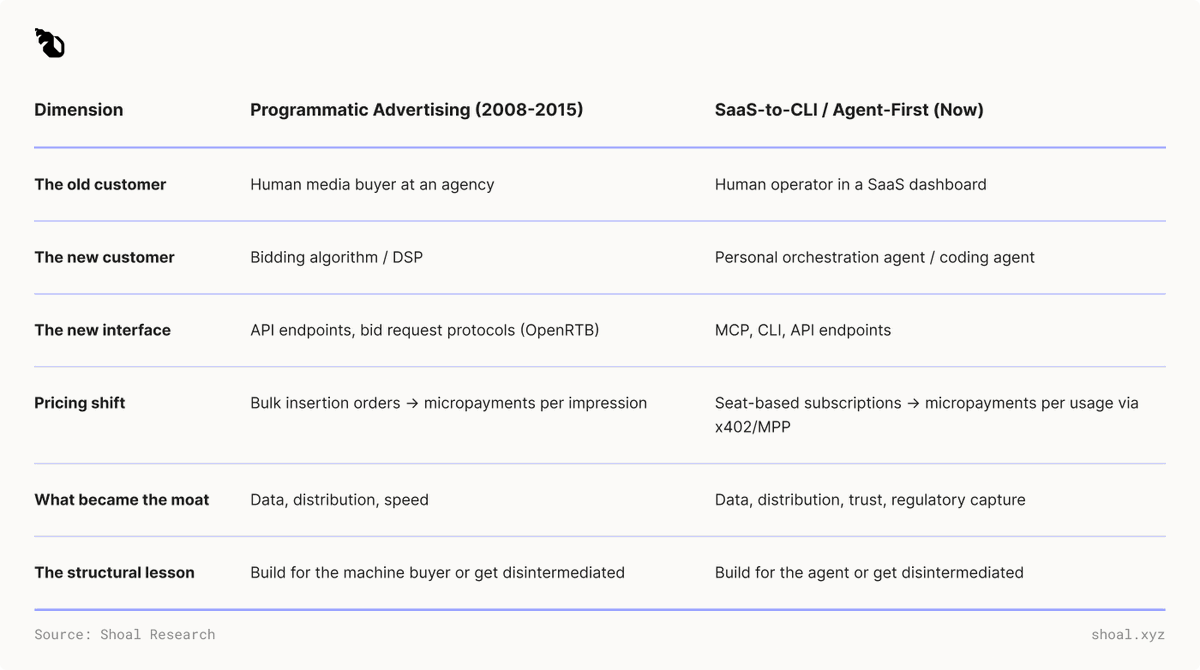The width and height of the screenshot is (1200, 670).
Task: Click The structural lesson row label
Action: point(114,573)
